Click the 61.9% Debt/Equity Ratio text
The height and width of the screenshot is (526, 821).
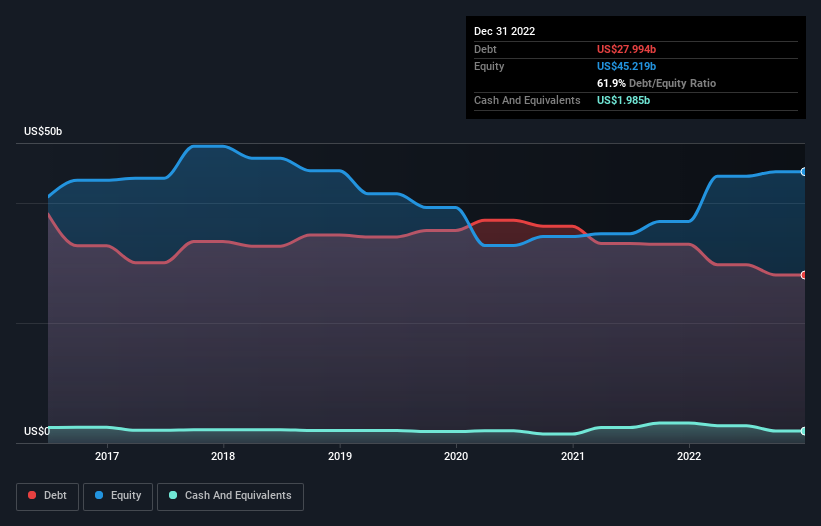pos(657,83)
